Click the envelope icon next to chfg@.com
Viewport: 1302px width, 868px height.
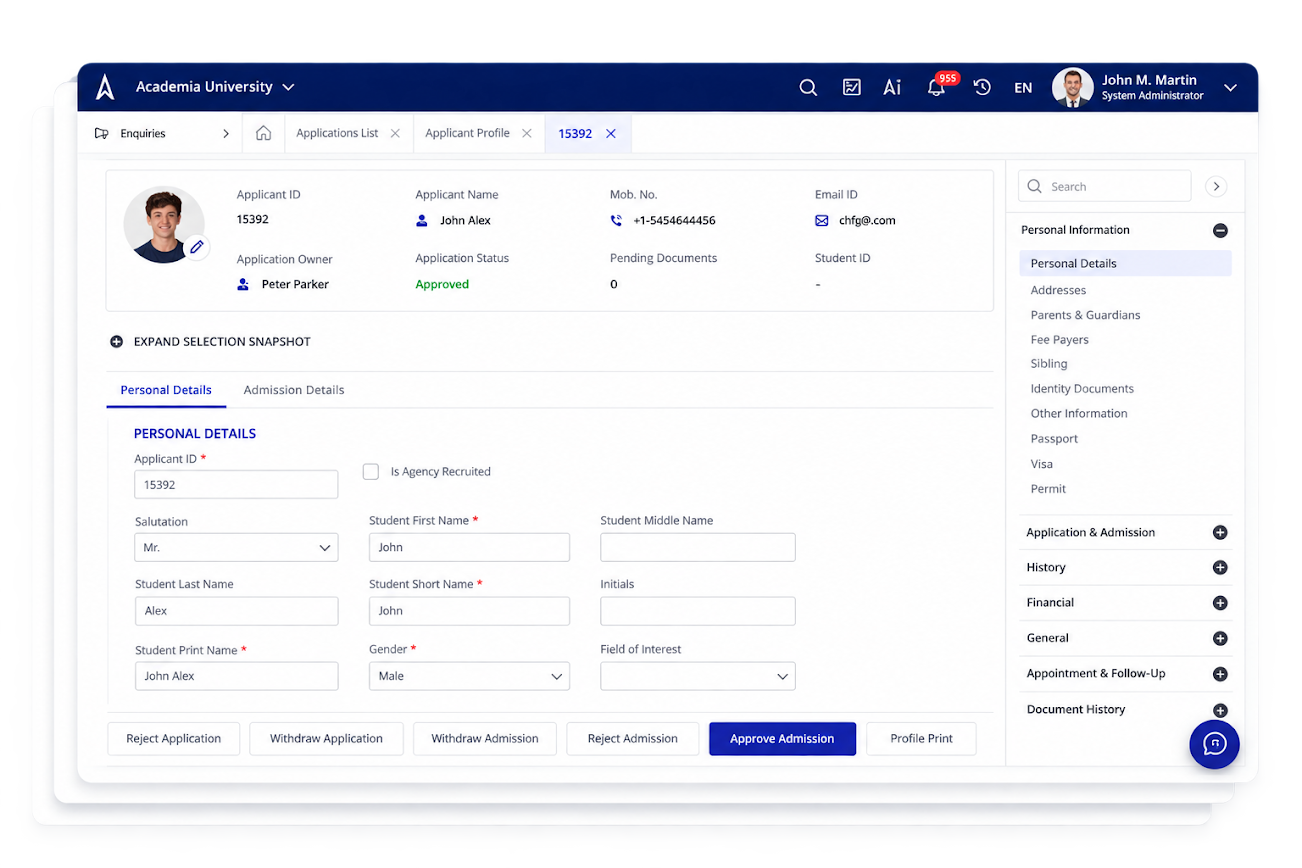(822, 221)
